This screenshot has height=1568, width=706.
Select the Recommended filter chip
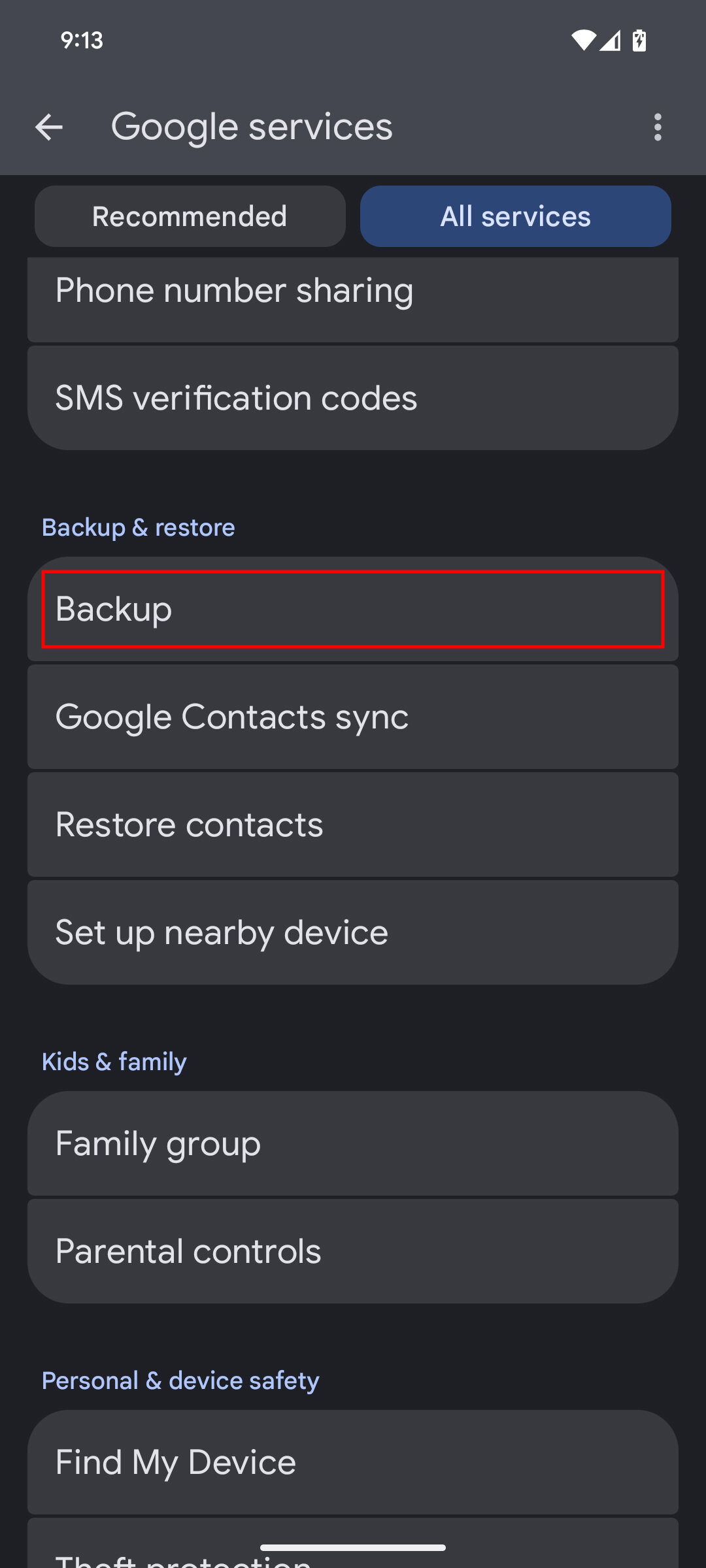(x=189, y=216)
